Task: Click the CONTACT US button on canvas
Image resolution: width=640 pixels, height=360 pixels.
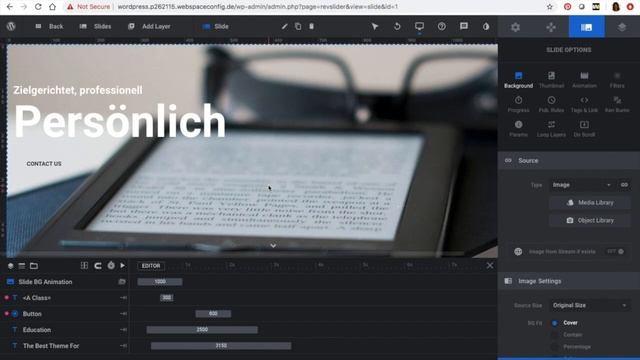Action: (44, 164)
